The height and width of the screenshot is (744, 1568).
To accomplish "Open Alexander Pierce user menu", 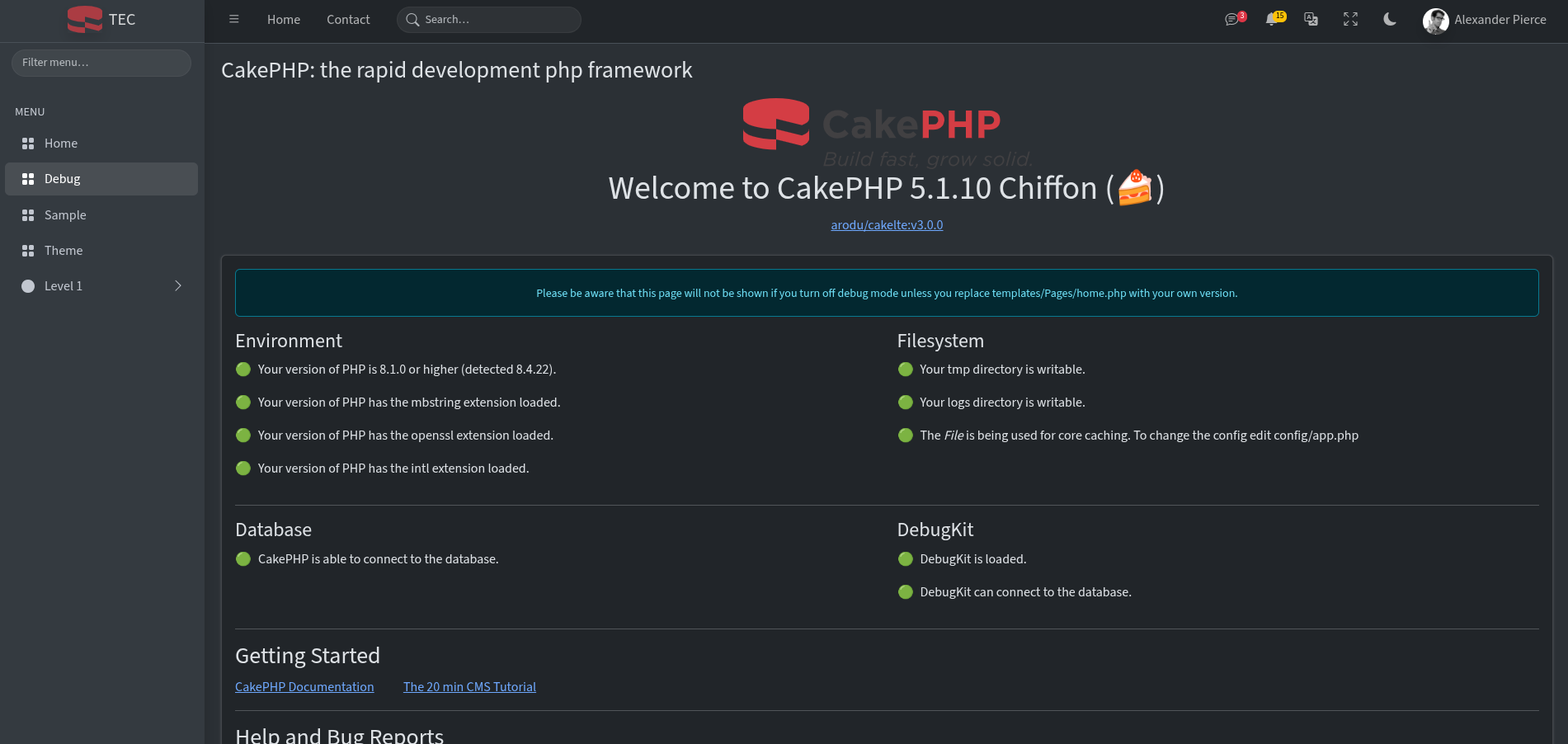I will pos(1485,21).
